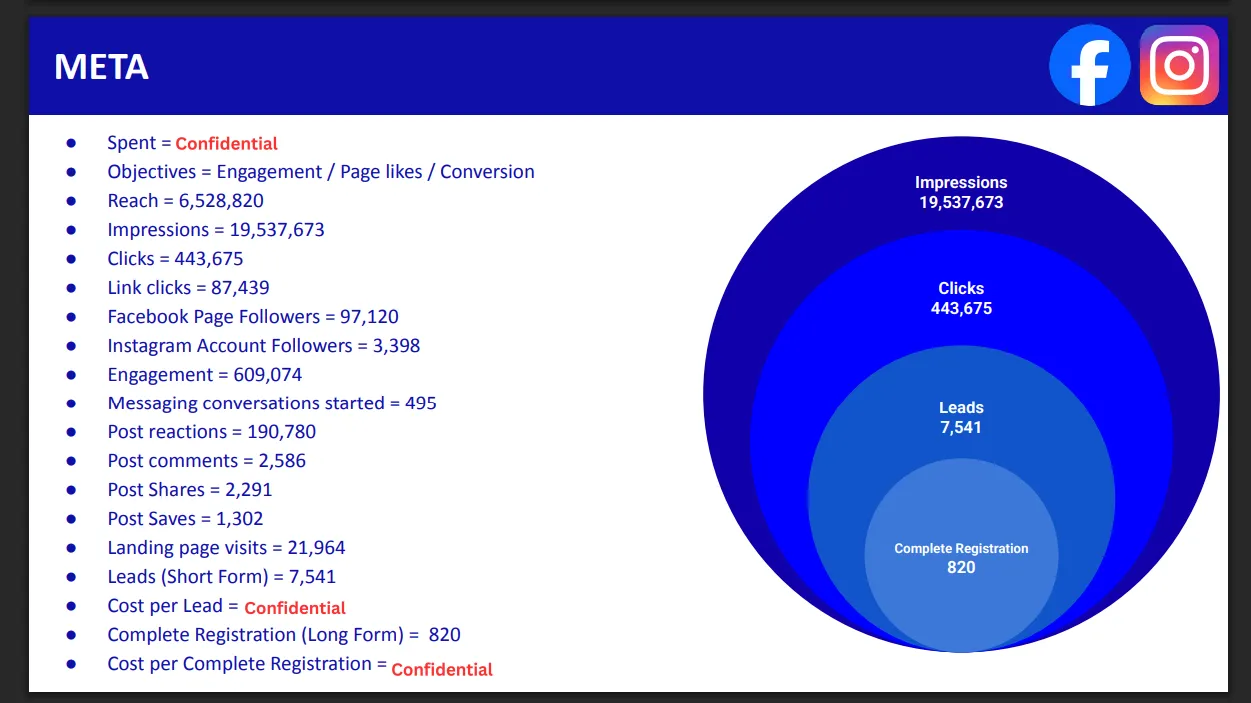The height and width of the screenshot is (703, 1251).
Task: Select the Complete Registration 820 circle label
Action: (961, 558)
